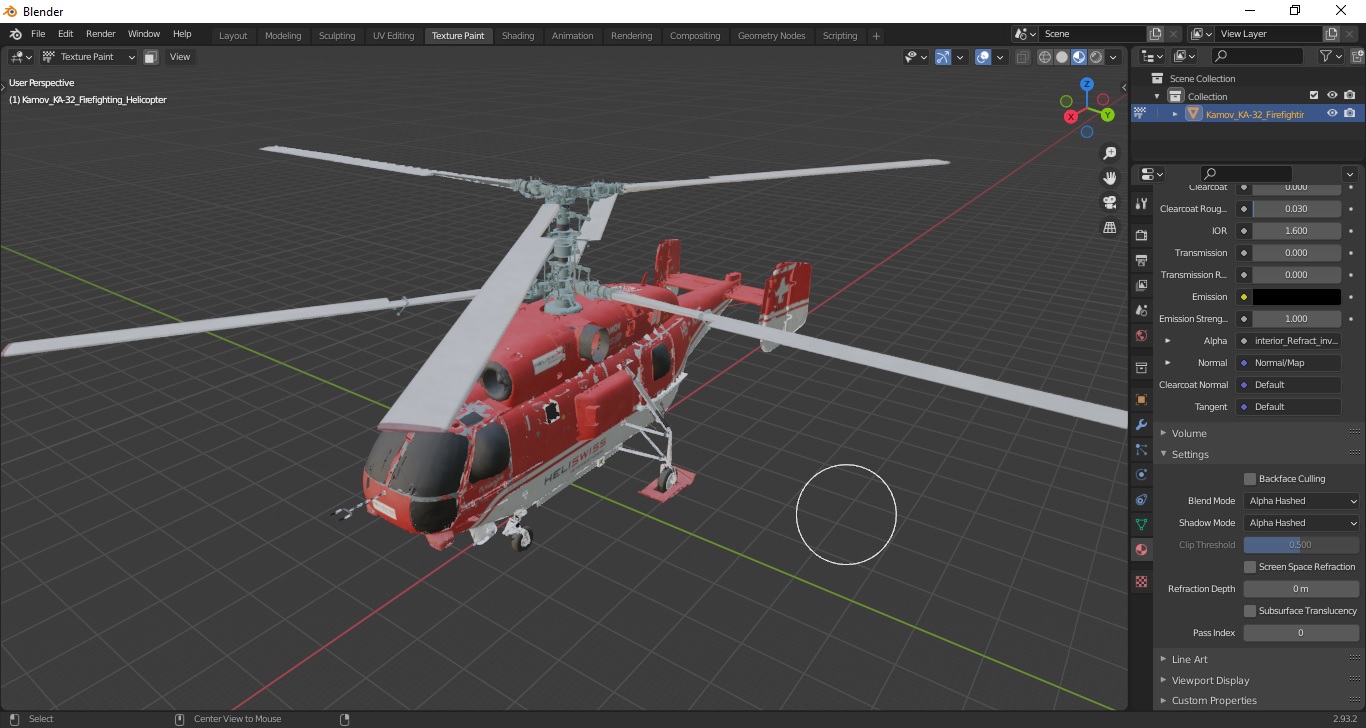Image resolution: width=1366 pixels, height=728 pixels.
Task: Adjust the Clip Threshold slider
Action: (x=1302, y=545)
